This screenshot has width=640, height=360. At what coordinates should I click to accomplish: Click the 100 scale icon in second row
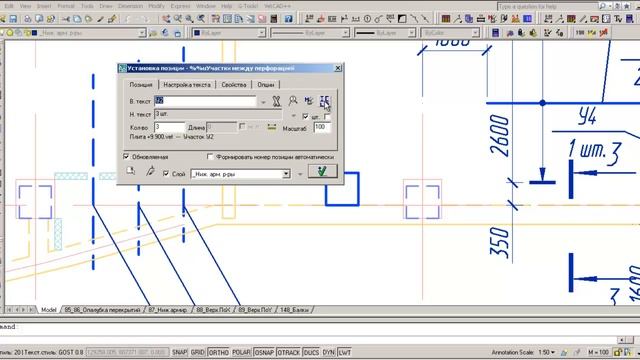[x=580, y=33]
